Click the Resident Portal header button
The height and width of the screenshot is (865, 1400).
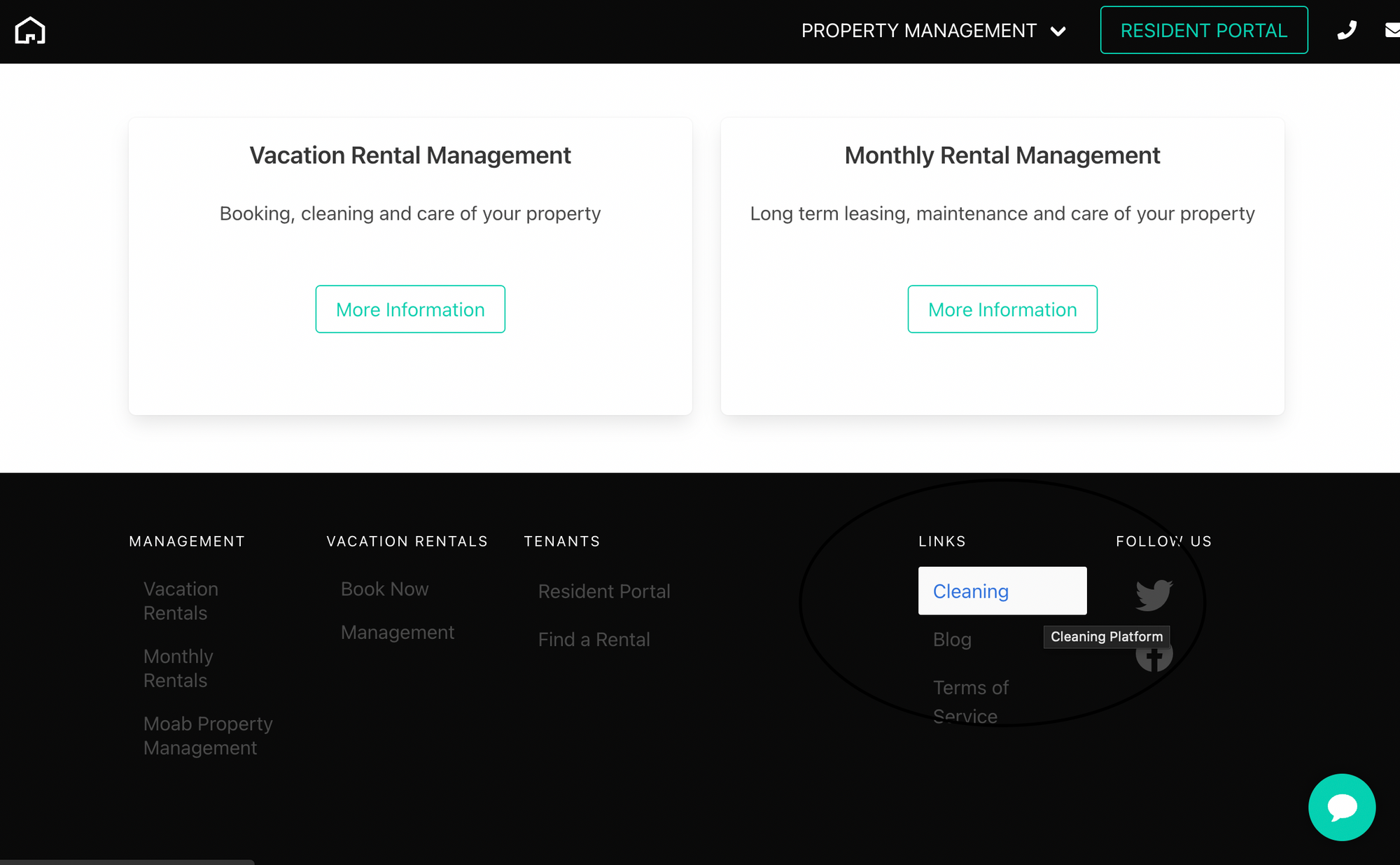(1204, 30)
